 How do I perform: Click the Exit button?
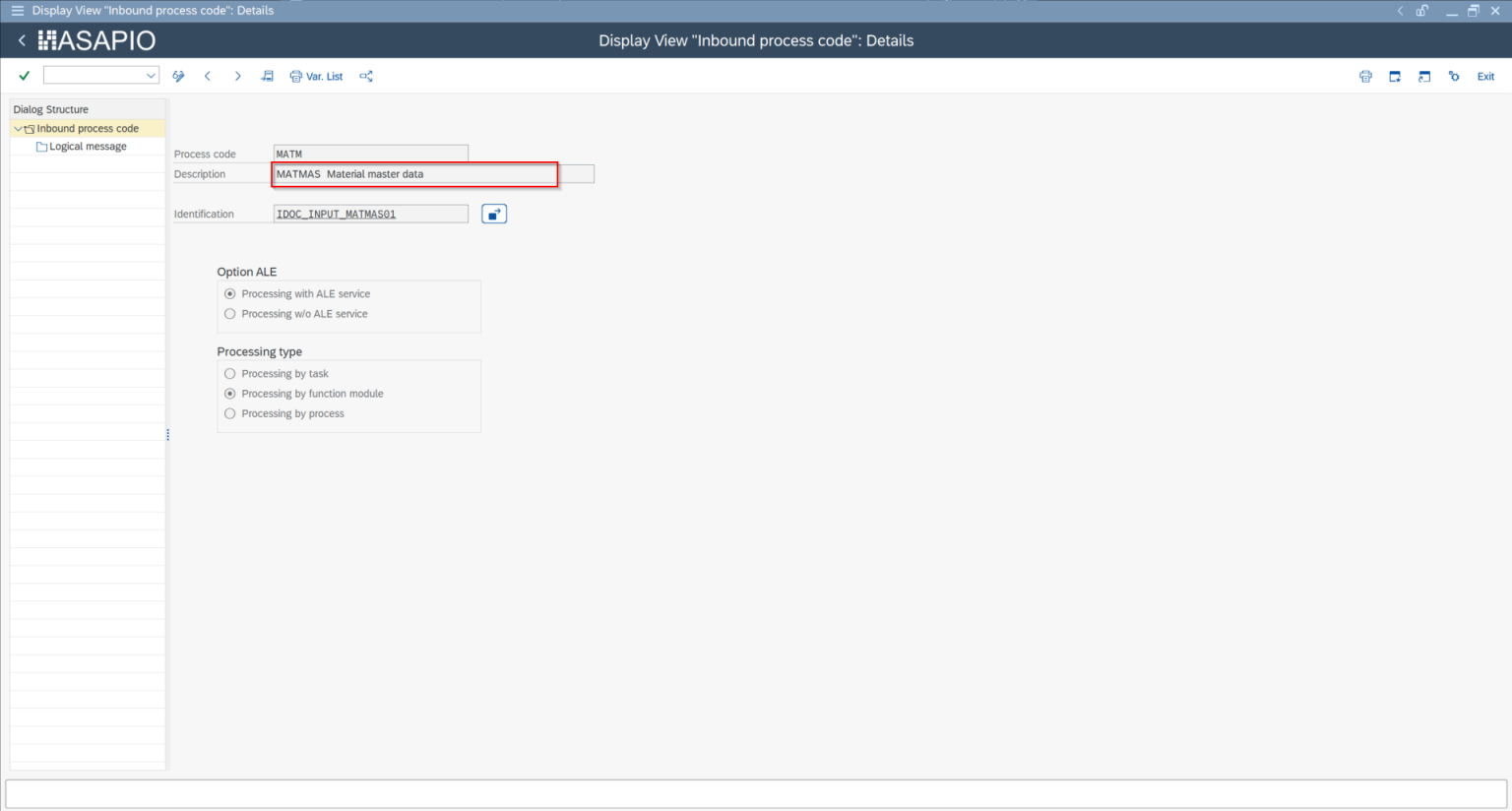click(x=1485, y=76)
